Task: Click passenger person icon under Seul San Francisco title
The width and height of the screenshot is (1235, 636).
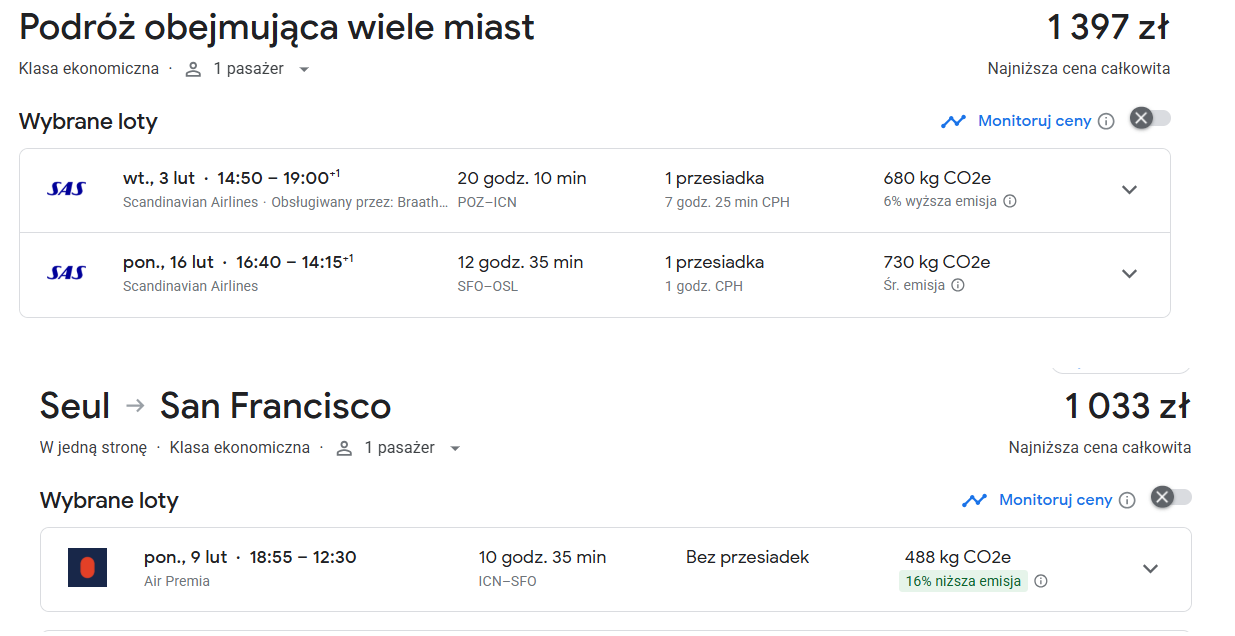Action: [x=345, y=448]
